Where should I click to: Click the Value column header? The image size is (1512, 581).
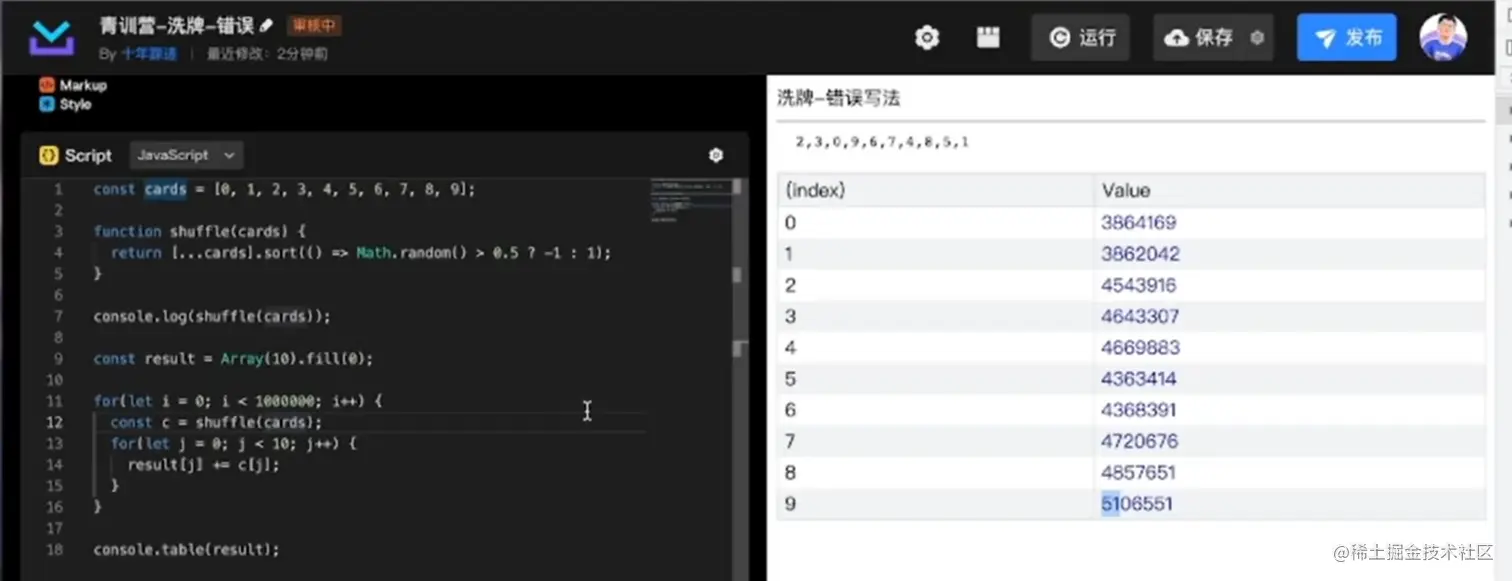pyautogui.click(x=1289, y=190)
